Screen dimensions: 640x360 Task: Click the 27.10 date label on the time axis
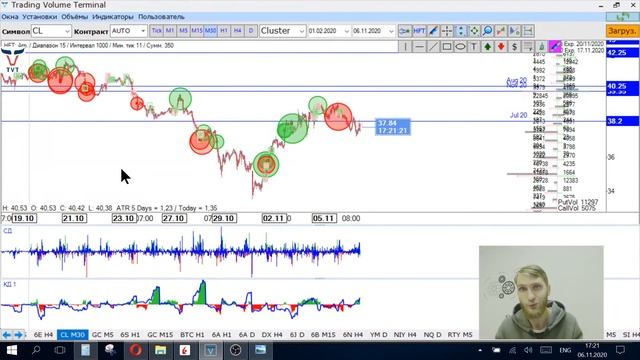pyautogui.click(x=174, y=218)
